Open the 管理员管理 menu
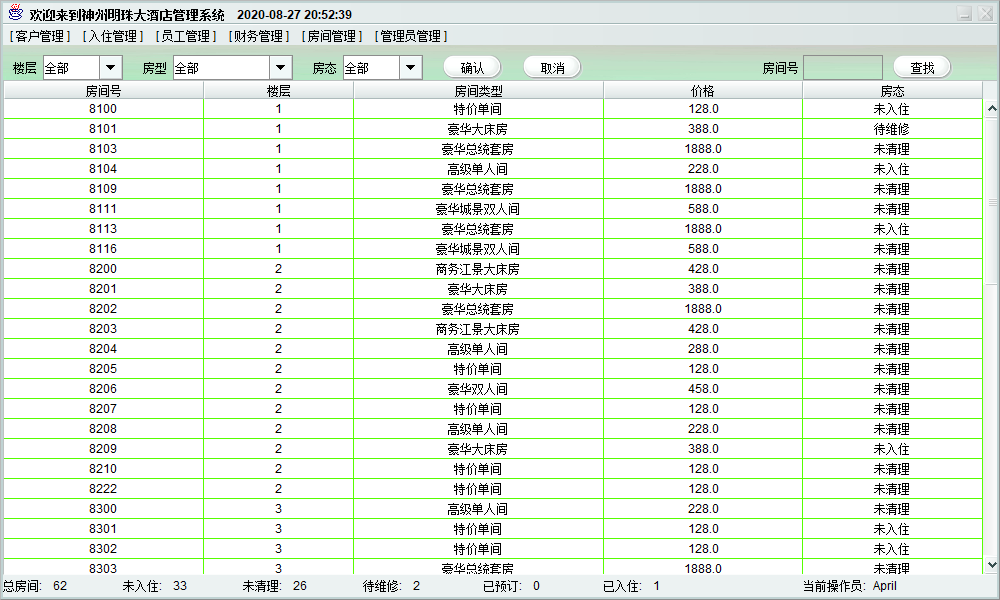The image size is (1000, 600). tap(411, 36)
